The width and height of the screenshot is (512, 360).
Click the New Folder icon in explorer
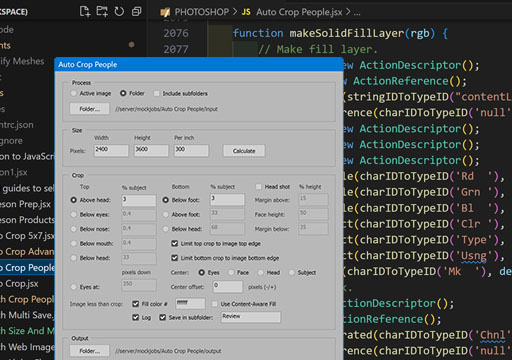click(102, 11)
